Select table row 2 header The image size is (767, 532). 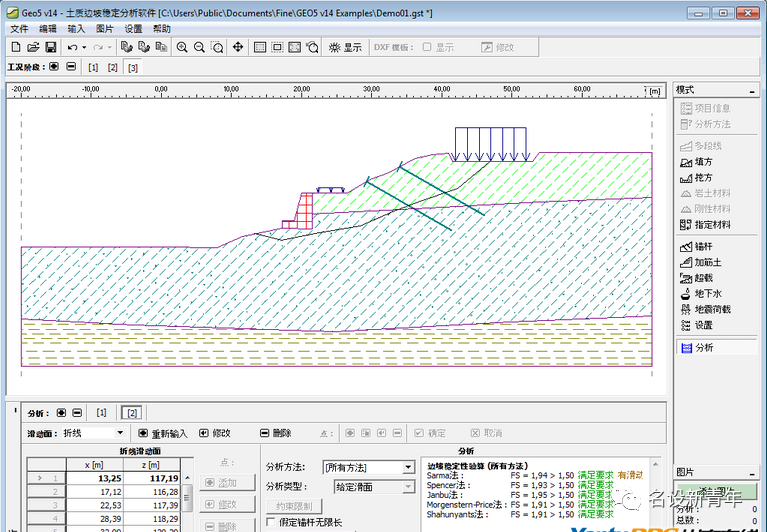[x=46, y=491]
